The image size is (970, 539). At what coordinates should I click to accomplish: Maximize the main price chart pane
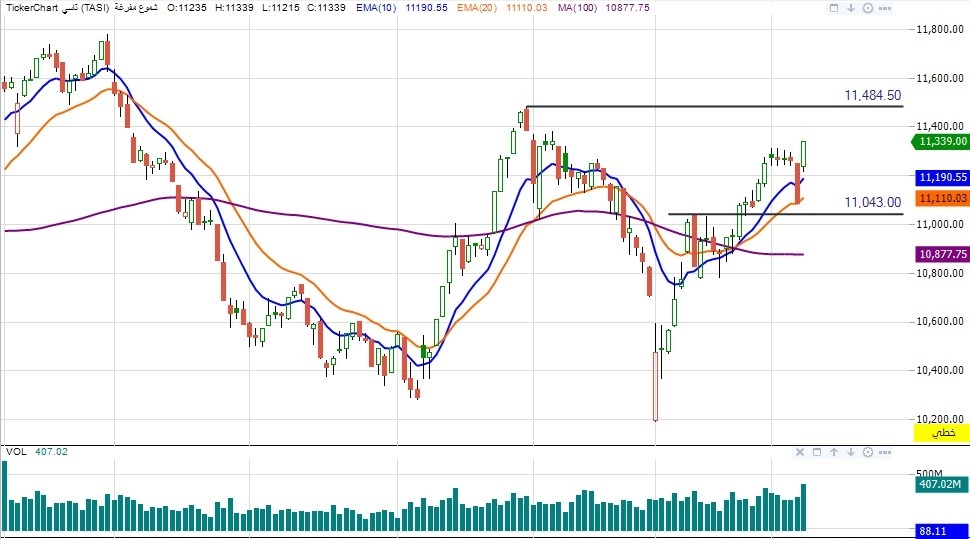click(x=835, y=7)
